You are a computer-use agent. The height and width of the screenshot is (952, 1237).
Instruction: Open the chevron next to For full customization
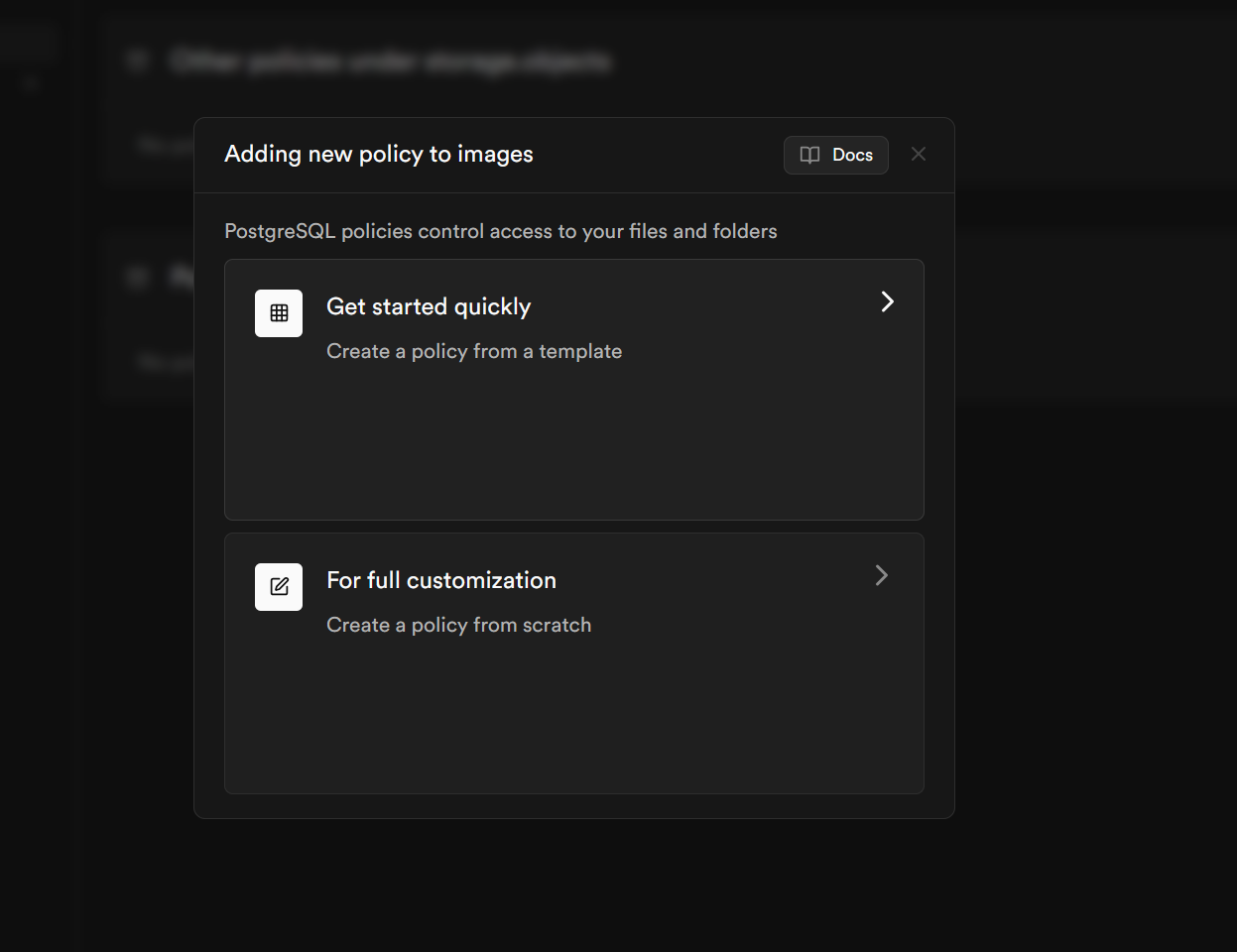pos(882,575)
